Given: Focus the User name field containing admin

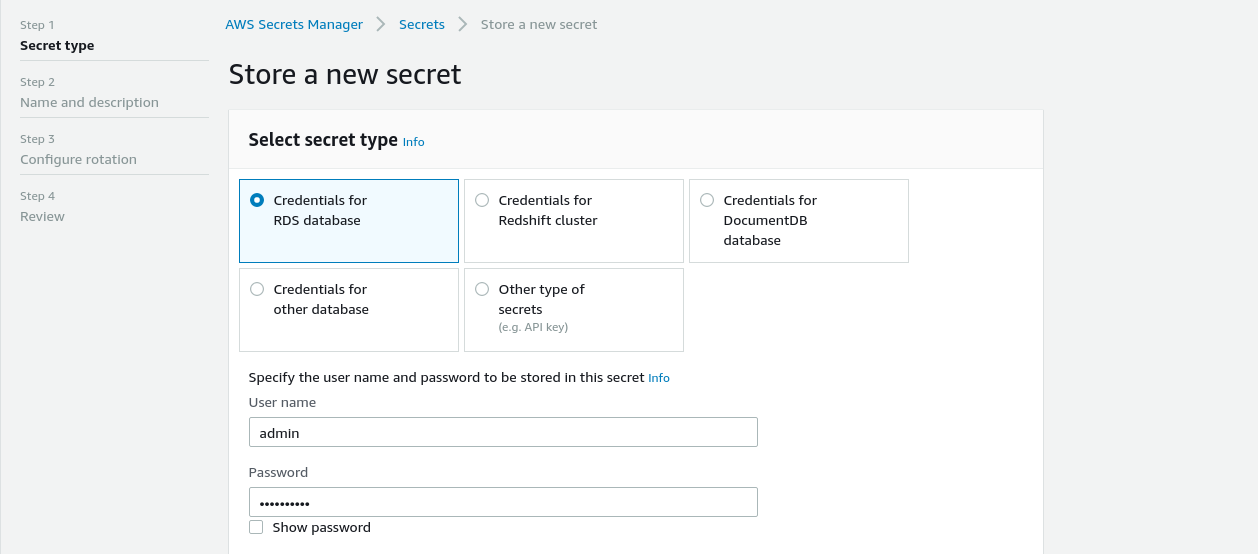Looking at the screenshot, I should 503,432.
